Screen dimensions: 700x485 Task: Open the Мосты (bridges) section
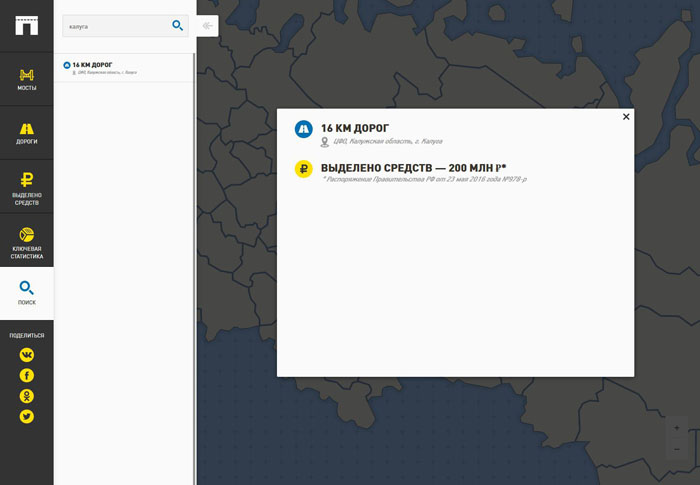pyautogui.click(x=27, y=79)
